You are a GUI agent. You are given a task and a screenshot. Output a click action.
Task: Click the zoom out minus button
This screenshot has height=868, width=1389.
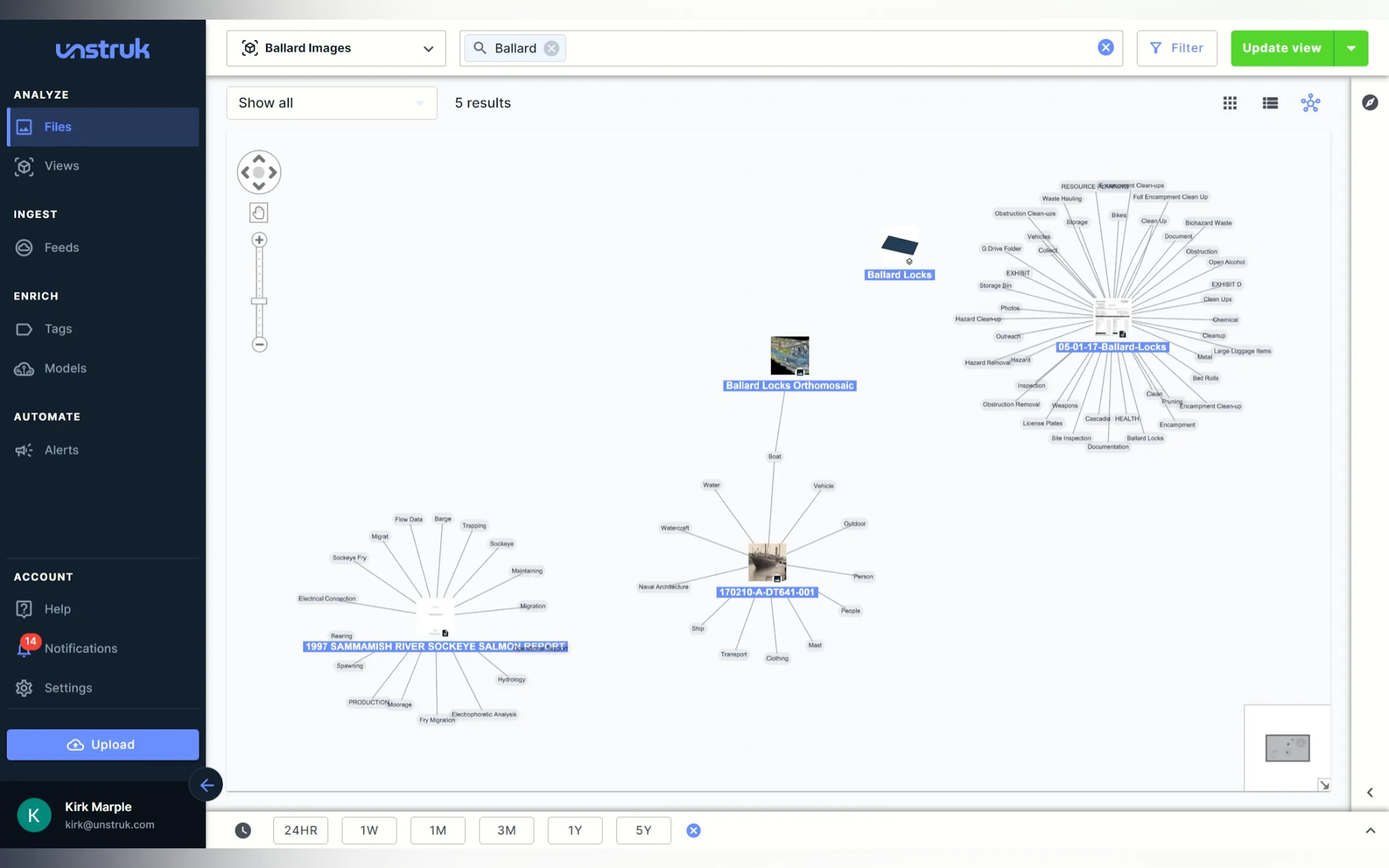[x=259, y=344]
